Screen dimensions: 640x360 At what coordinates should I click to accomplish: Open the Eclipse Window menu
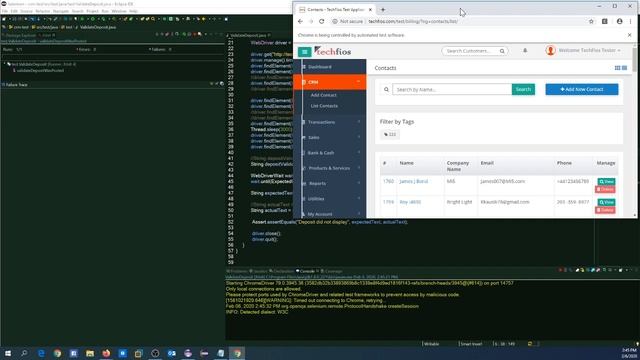click(x=119, y=11)
